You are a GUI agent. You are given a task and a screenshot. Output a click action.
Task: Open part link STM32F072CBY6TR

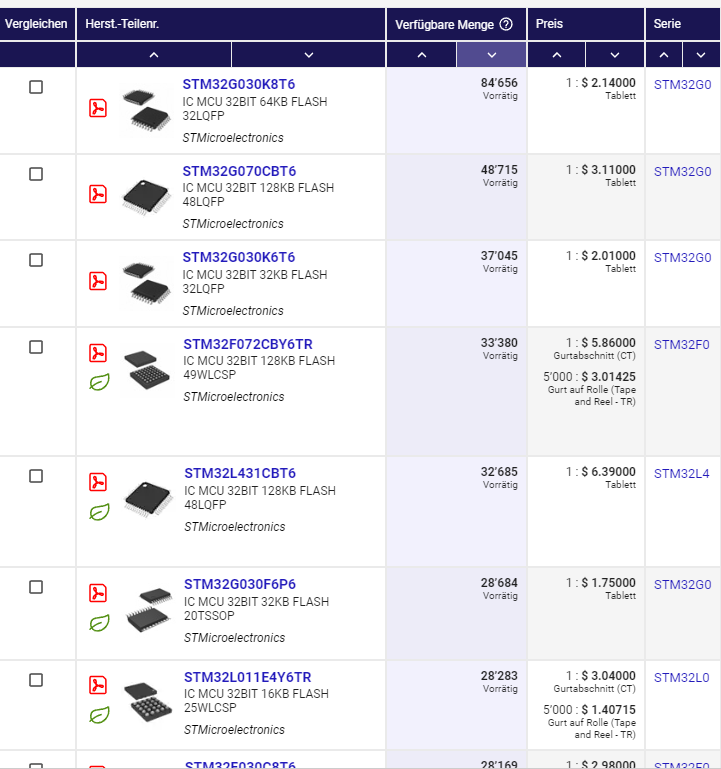(x=248, y=344)
